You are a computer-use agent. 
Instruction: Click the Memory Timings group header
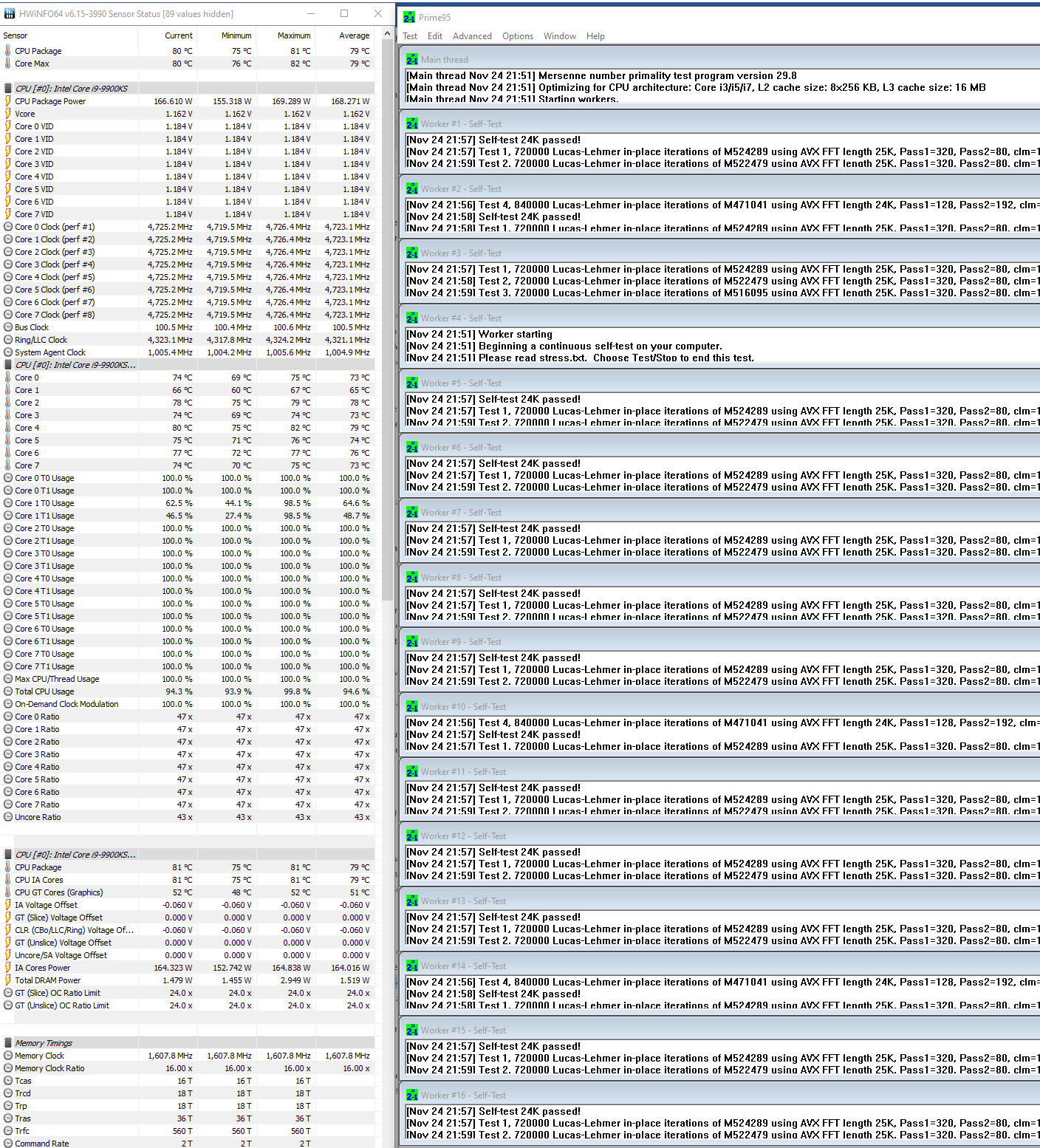pos(187,1043)
